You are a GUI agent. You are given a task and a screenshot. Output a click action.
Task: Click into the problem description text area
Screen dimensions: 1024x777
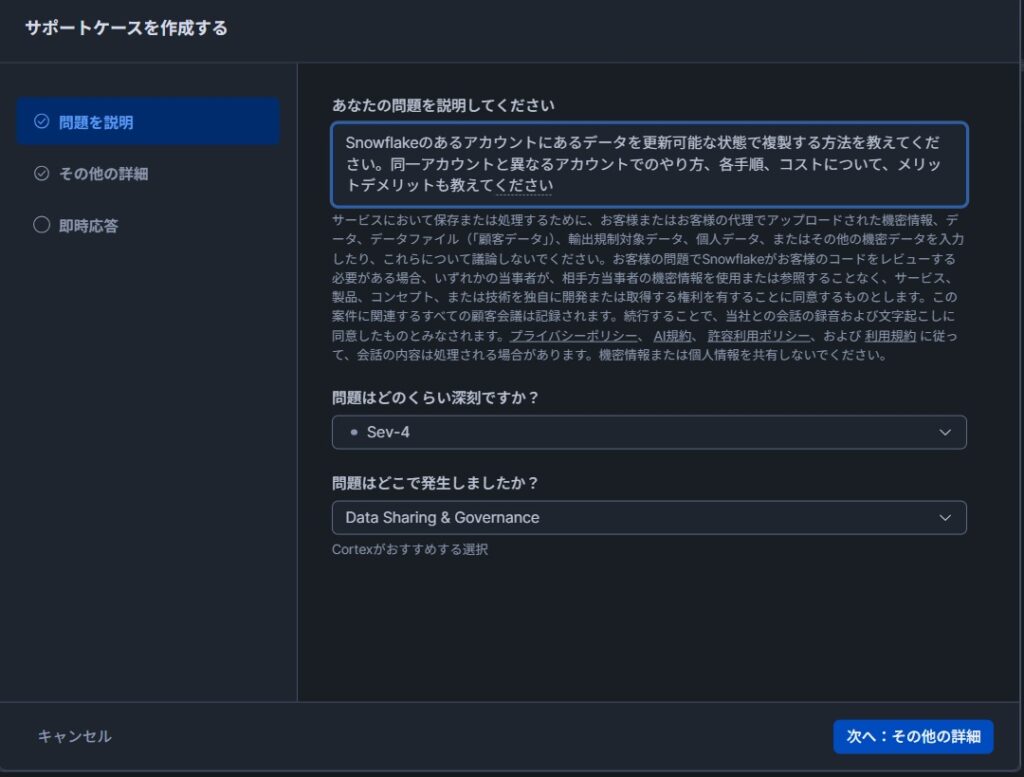click(649, 165)
